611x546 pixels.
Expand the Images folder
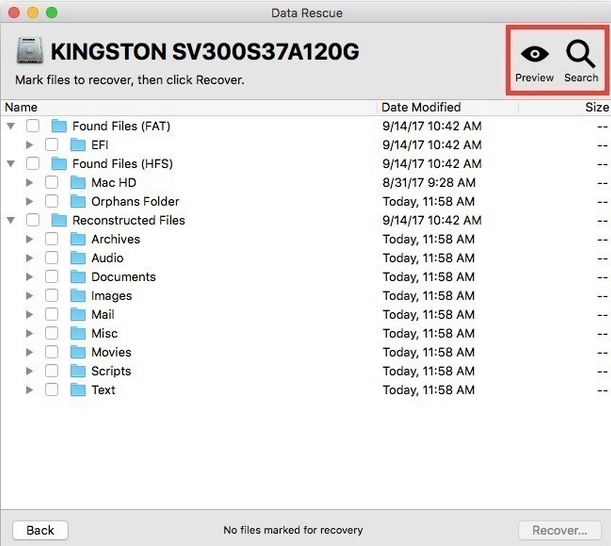29,296
